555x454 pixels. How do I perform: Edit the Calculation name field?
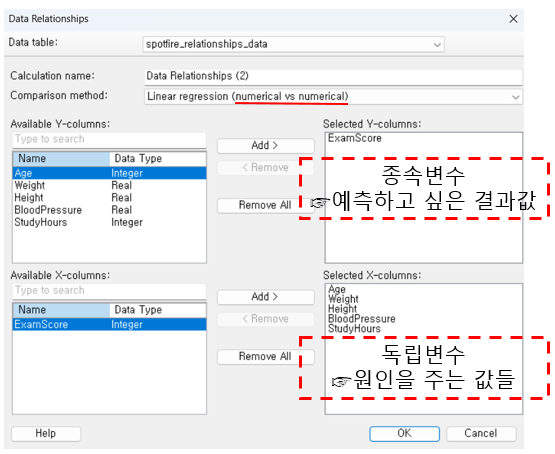click(333, 76)
